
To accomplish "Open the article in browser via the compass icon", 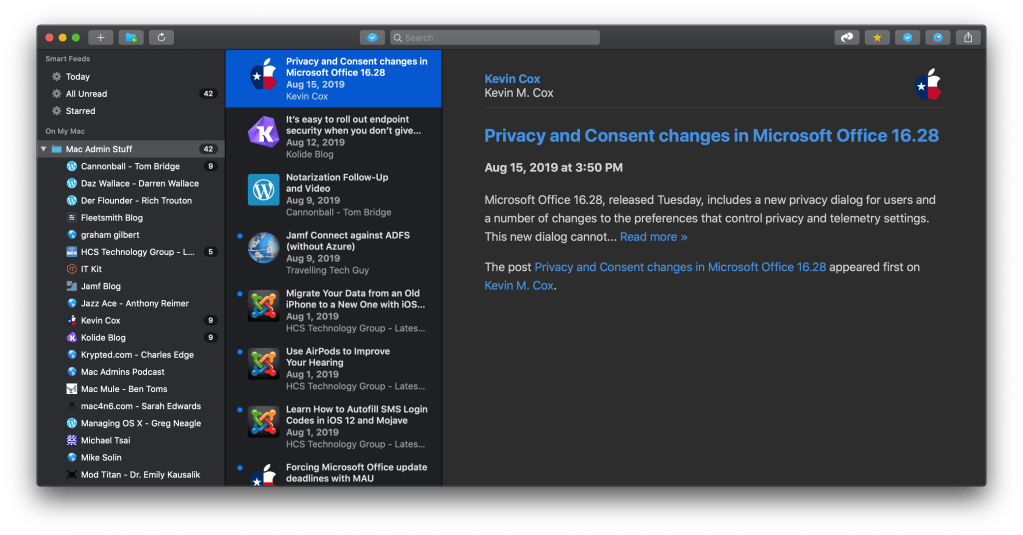I will click(937, 38).
